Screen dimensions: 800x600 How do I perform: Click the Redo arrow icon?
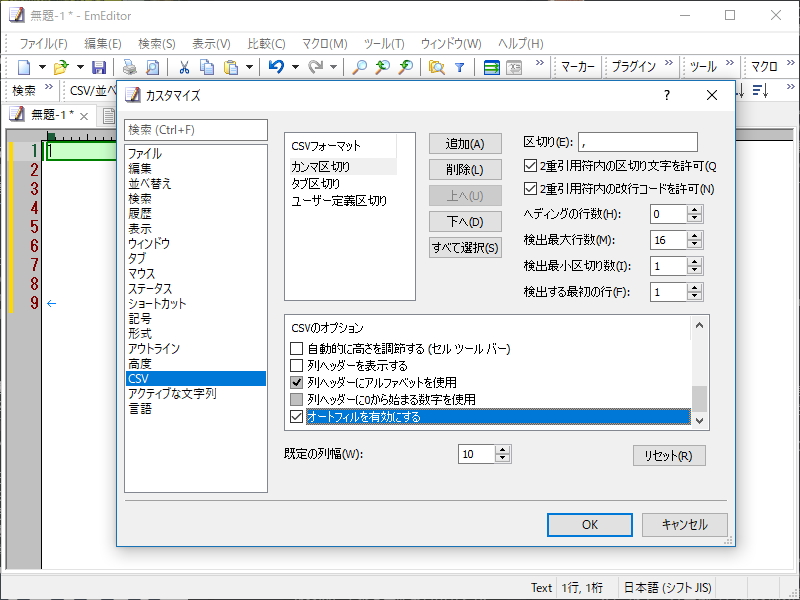click(x=316, y=67)
